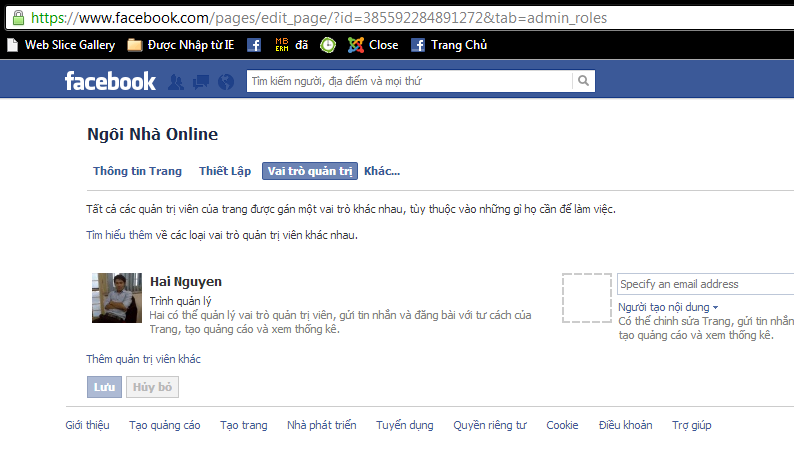Viewport: 794px width, 455px height.
Task: Open the Điều khoản footer link
Action: point(625,425)
